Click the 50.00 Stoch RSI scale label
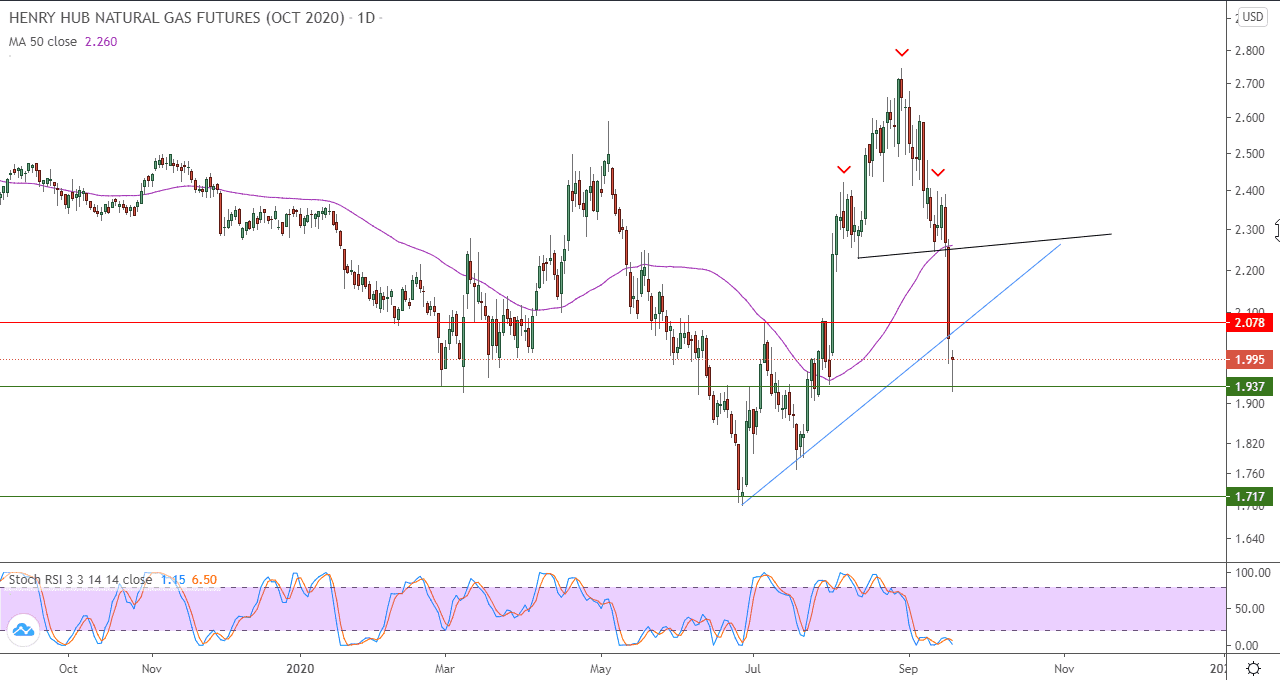 tap(1252, 608)
